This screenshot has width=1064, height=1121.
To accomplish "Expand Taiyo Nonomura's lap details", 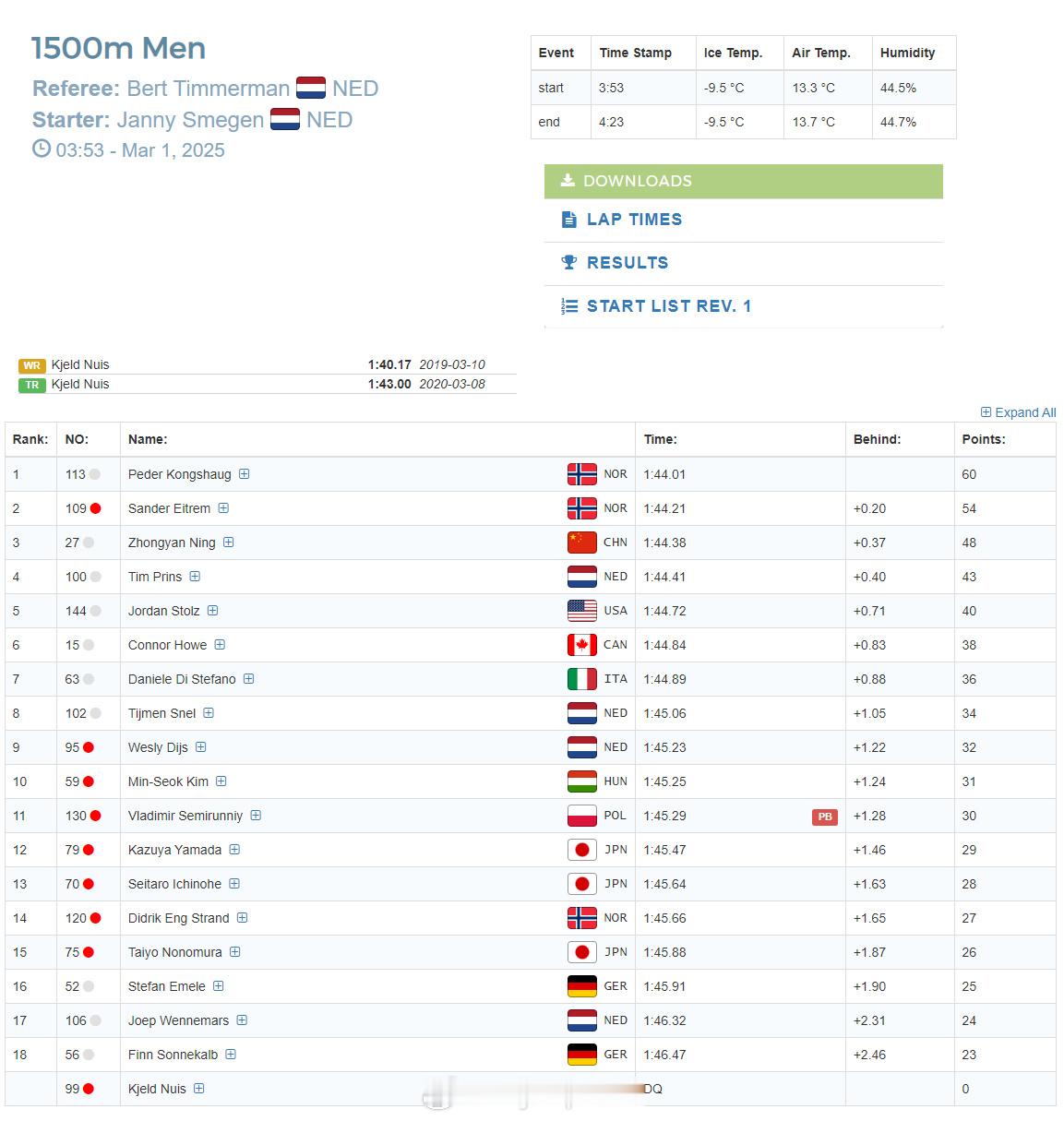I will (235, 952).
